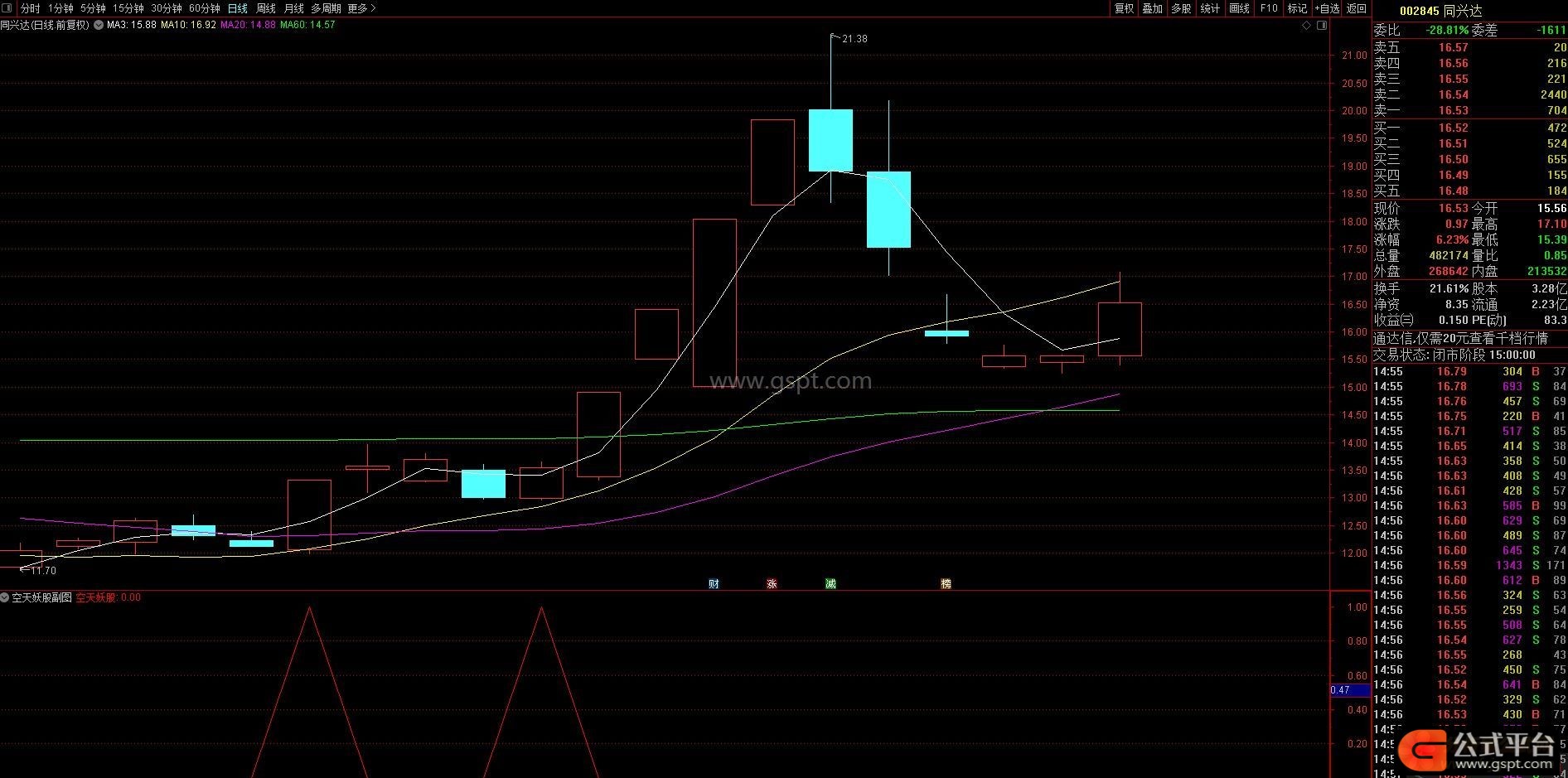Select the 30分钟 period tab

tap(167, 8)
